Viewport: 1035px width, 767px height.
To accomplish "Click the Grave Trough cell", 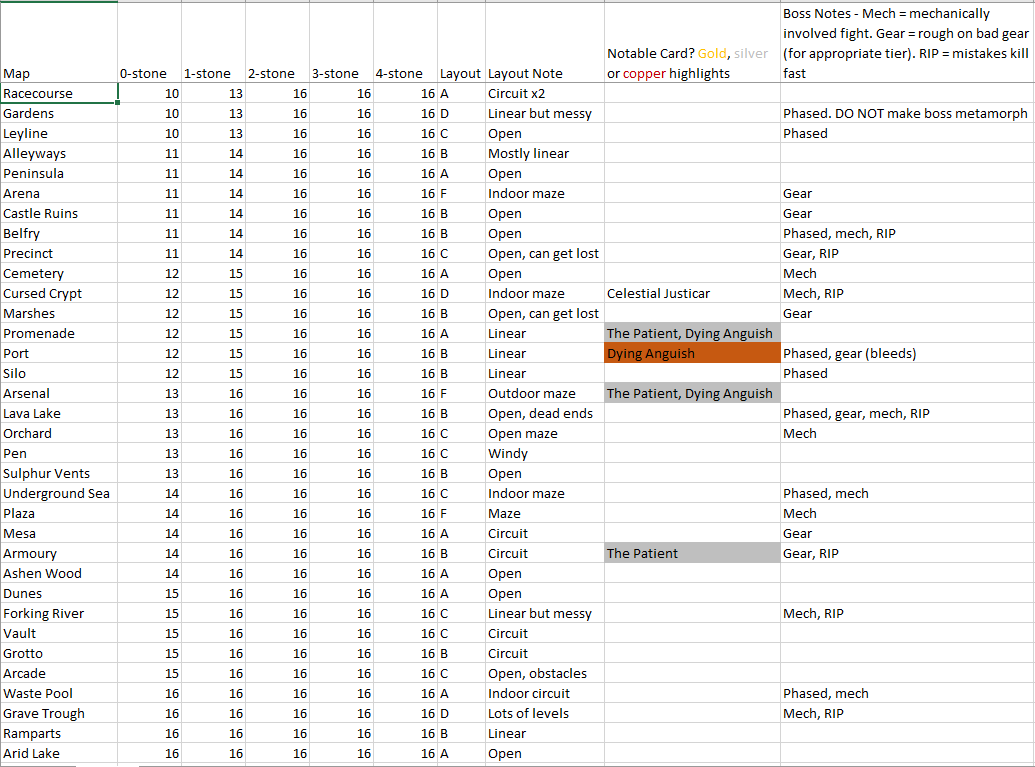I will (59, 714).
